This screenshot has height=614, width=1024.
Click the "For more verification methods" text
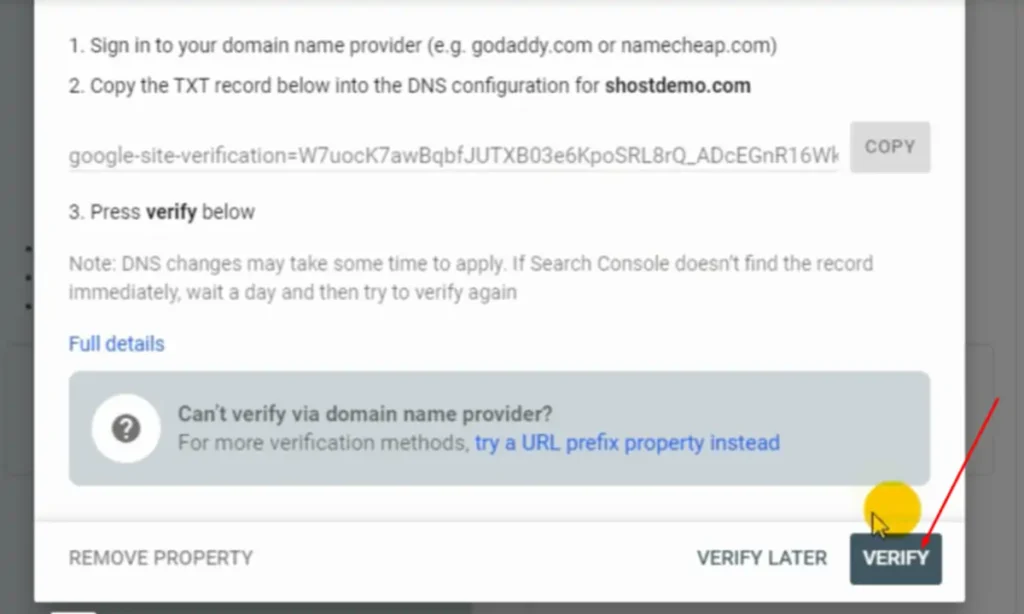(322, 442)
